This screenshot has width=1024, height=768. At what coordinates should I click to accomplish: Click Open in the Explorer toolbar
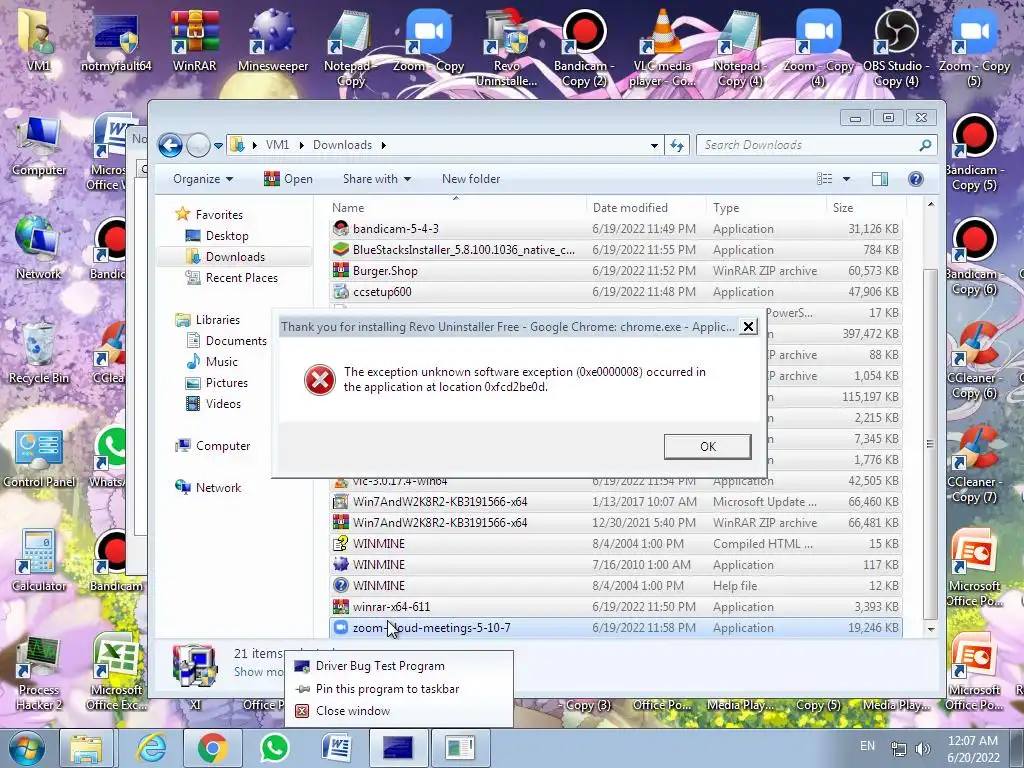tap(288, 179)
